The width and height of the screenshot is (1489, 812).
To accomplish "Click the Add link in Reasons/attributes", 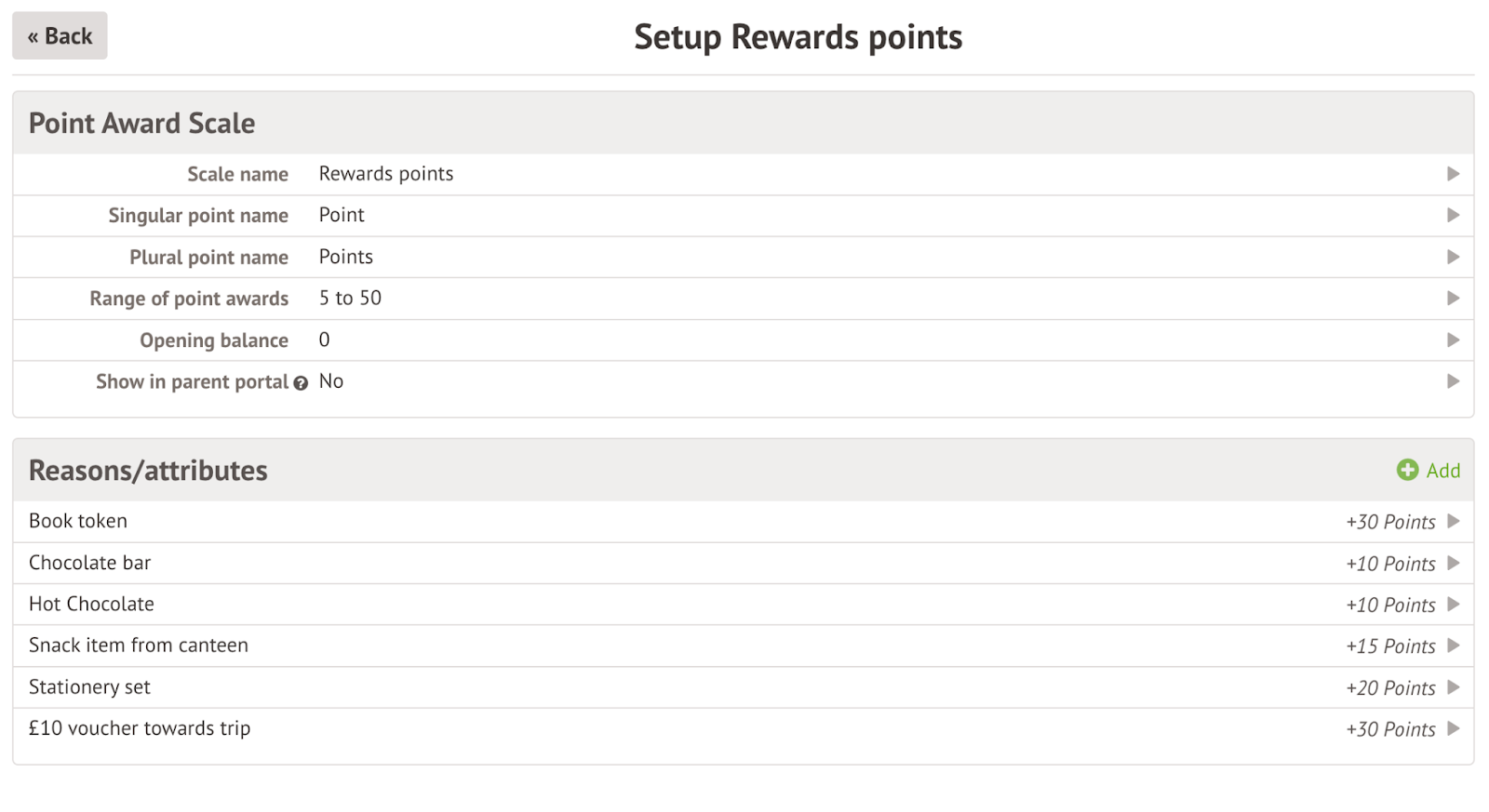I will [x=1442, y=471].
